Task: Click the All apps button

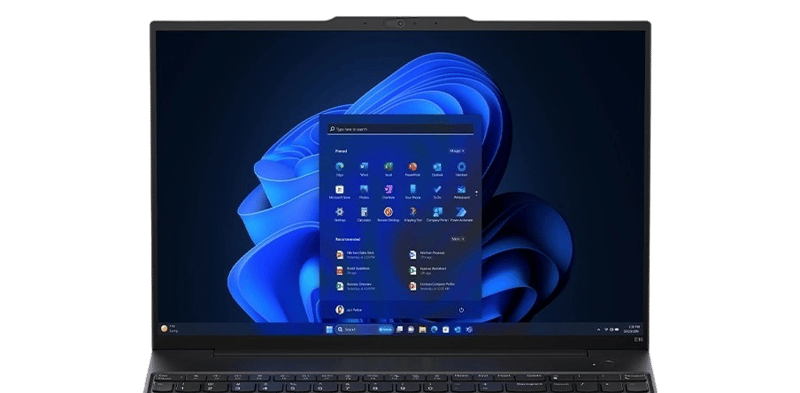Action: coord(457,151)
